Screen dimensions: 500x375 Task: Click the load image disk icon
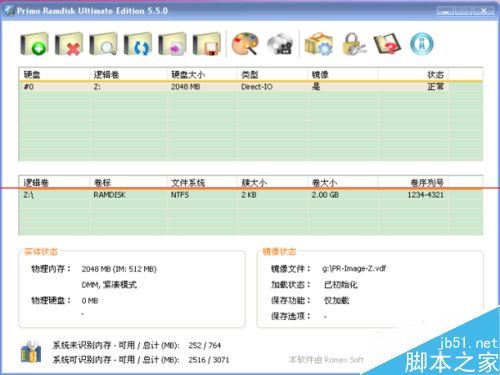(172, 44)
